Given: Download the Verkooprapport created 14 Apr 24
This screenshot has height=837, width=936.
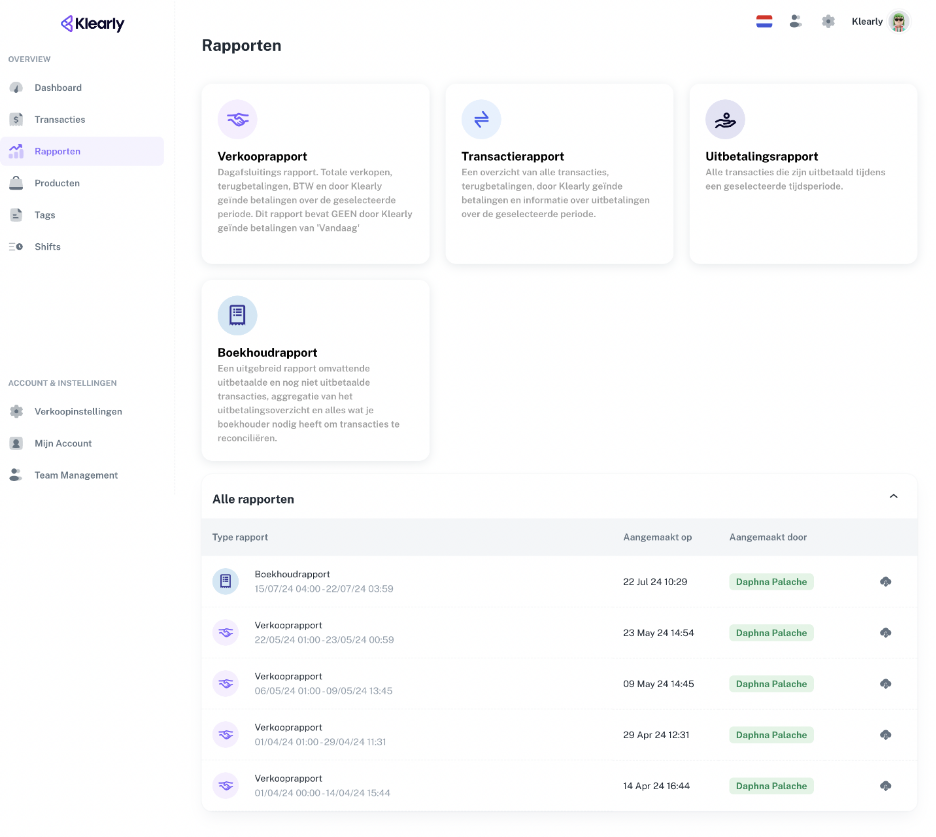Looking at the screenshot, I should (885, 786).
